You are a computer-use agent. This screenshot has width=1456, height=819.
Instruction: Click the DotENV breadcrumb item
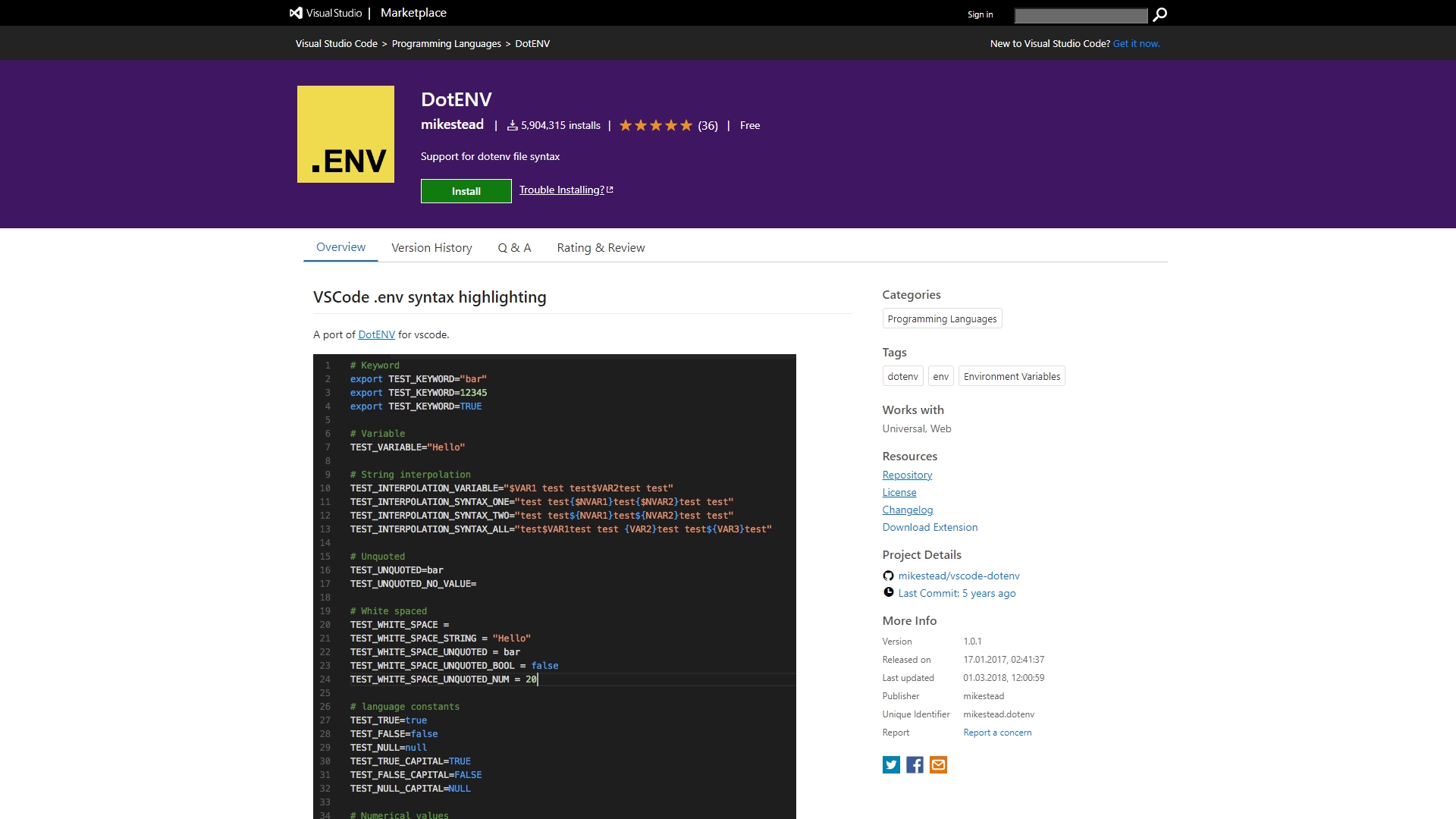[532, 43]
